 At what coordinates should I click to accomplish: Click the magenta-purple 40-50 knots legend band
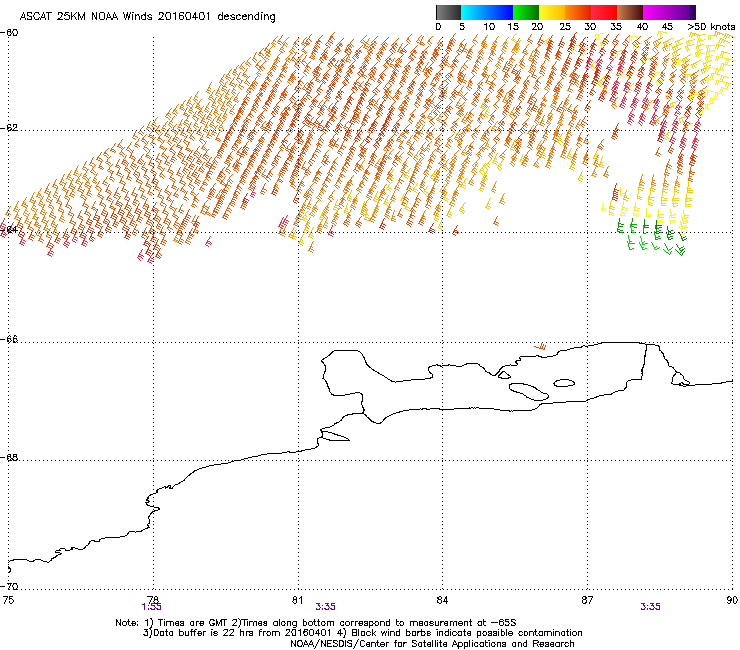(669, 12)
